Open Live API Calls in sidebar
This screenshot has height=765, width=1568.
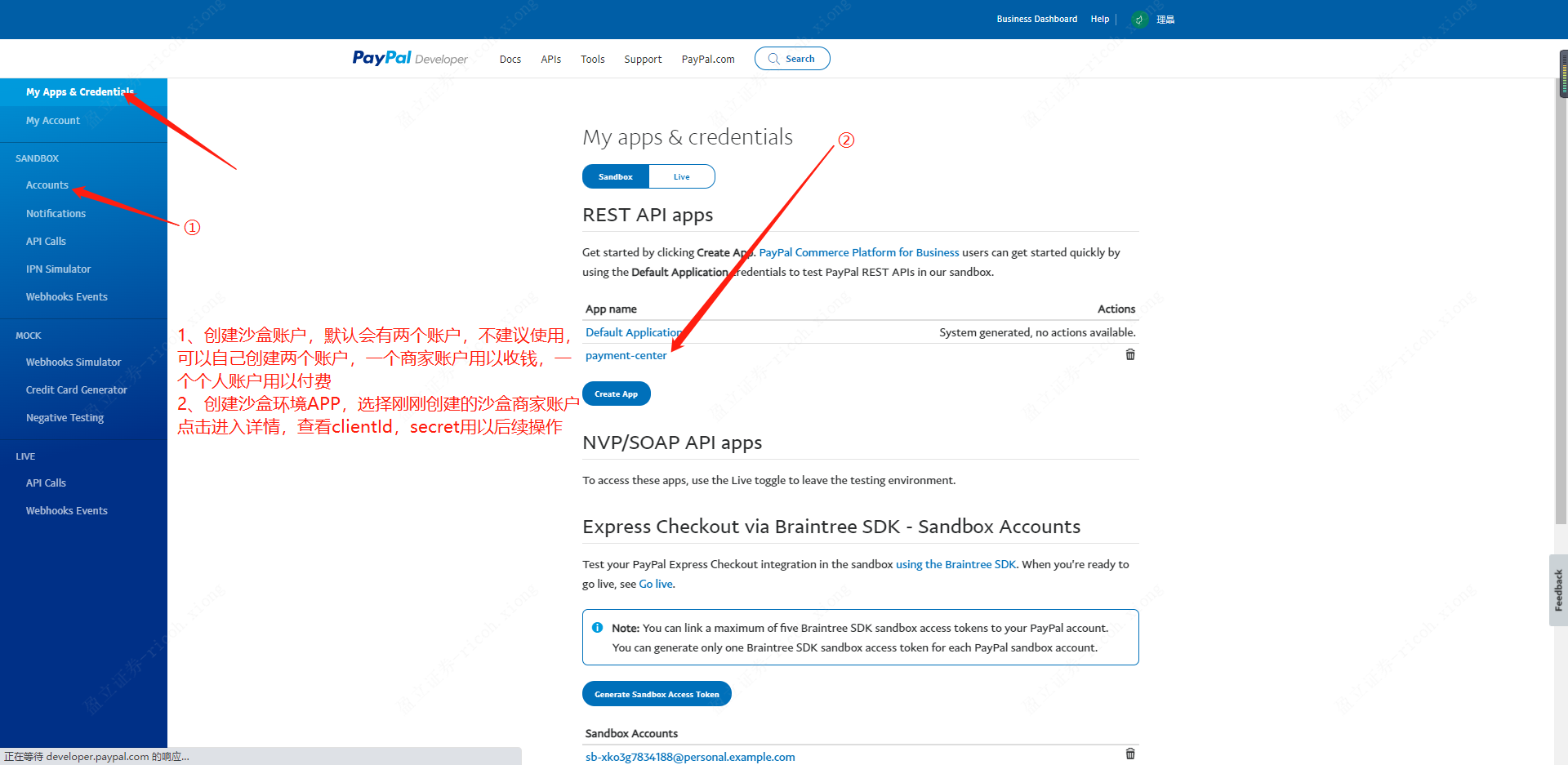[46, 483]
